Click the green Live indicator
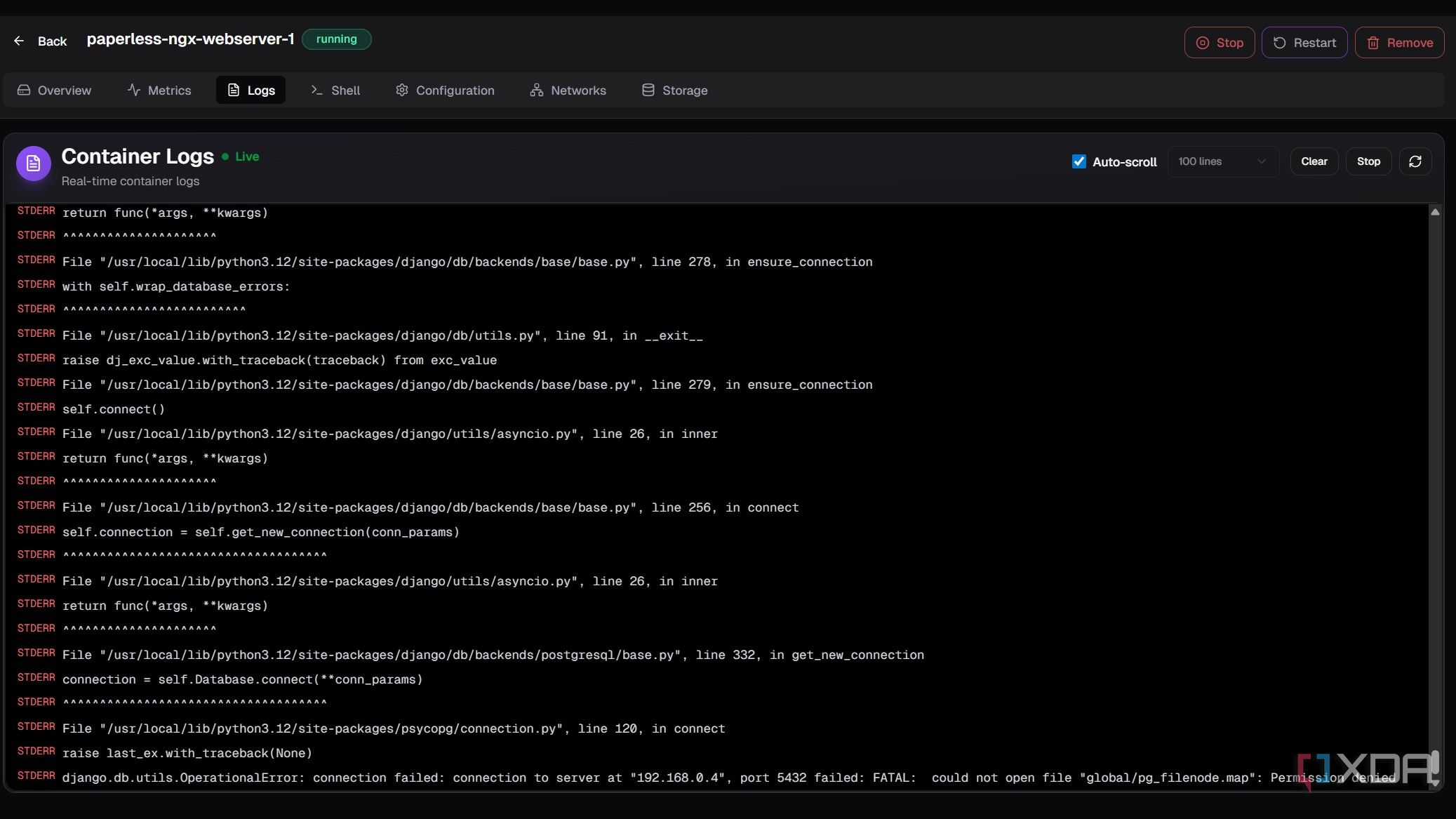This screenshot has height=819, width=1456. coord(241,157)
